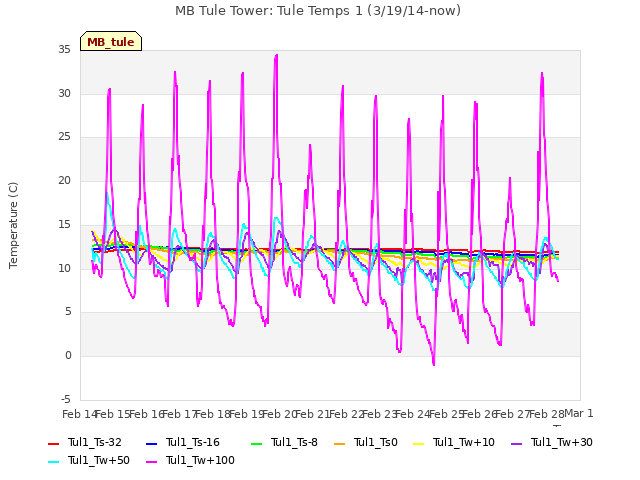Select the Tul1_Tw+10 legend label

[464, 442]
